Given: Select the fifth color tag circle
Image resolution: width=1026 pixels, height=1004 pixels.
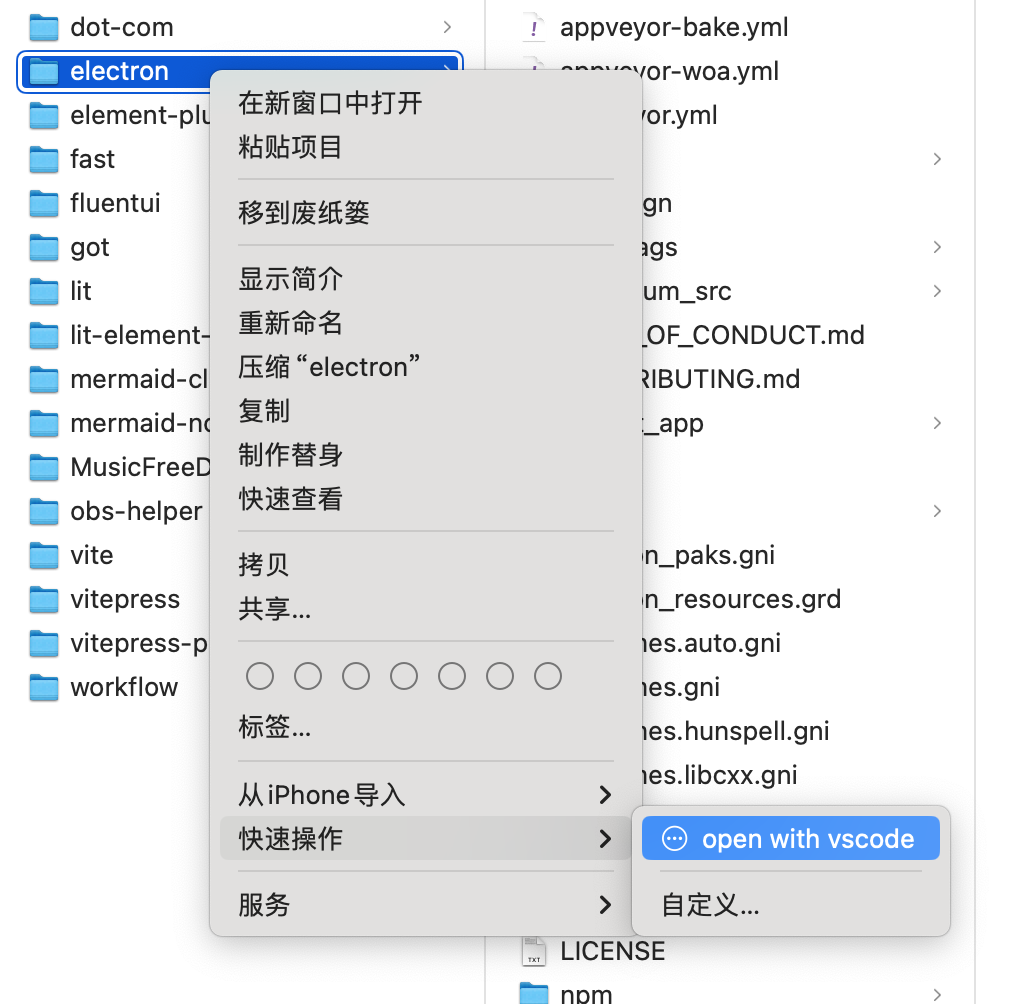Looking at the screenshot, I should click(x=452, y=676).
